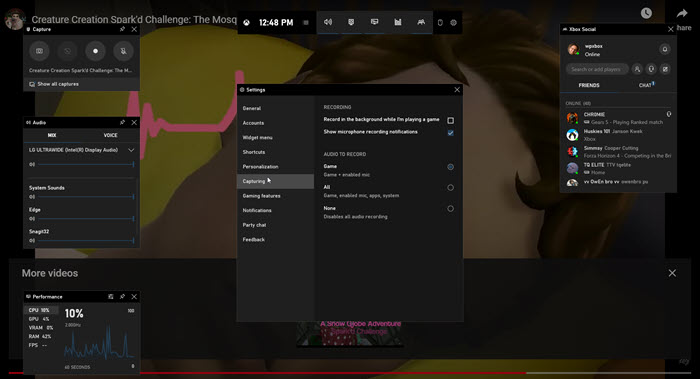
Task: Enable Record in the background checkbox
Action: point(450,120)
